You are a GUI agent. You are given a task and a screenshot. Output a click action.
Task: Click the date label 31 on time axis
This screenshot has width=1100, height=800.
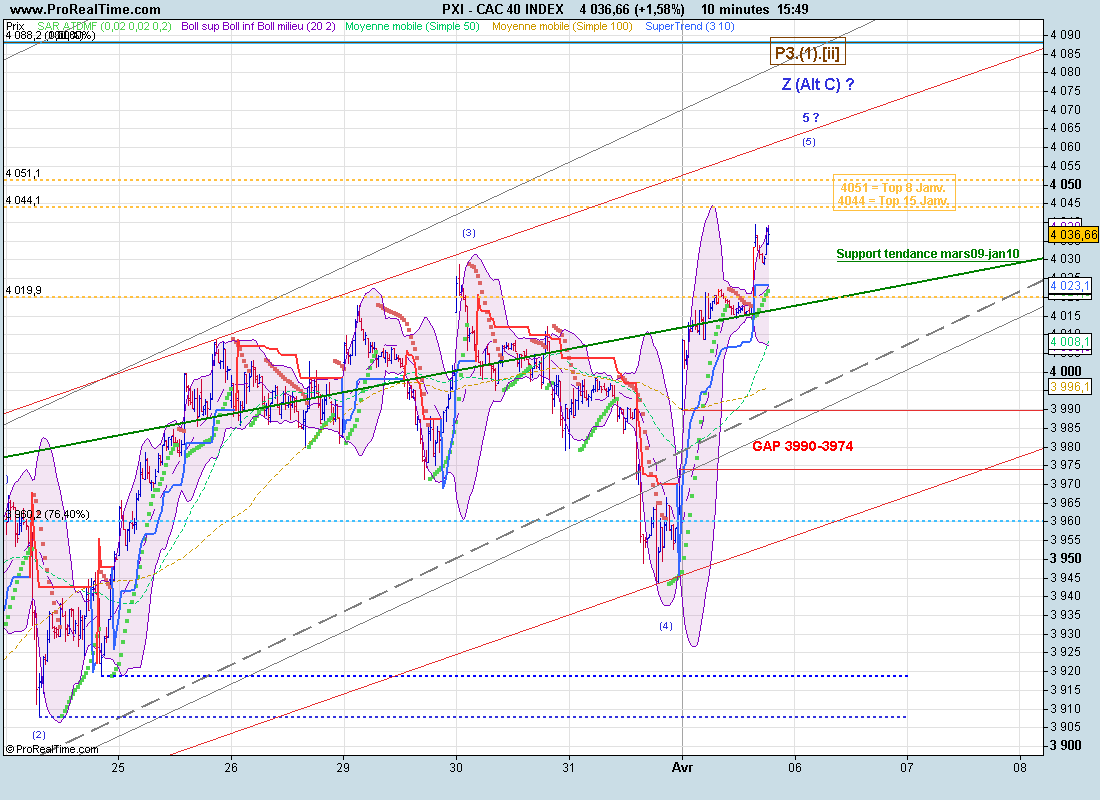(568, 767)
